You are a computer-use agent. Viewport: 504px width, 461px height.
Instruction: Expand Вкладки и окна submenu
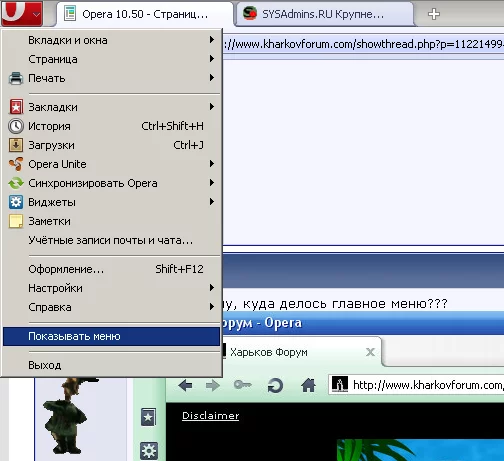[111, 40]
